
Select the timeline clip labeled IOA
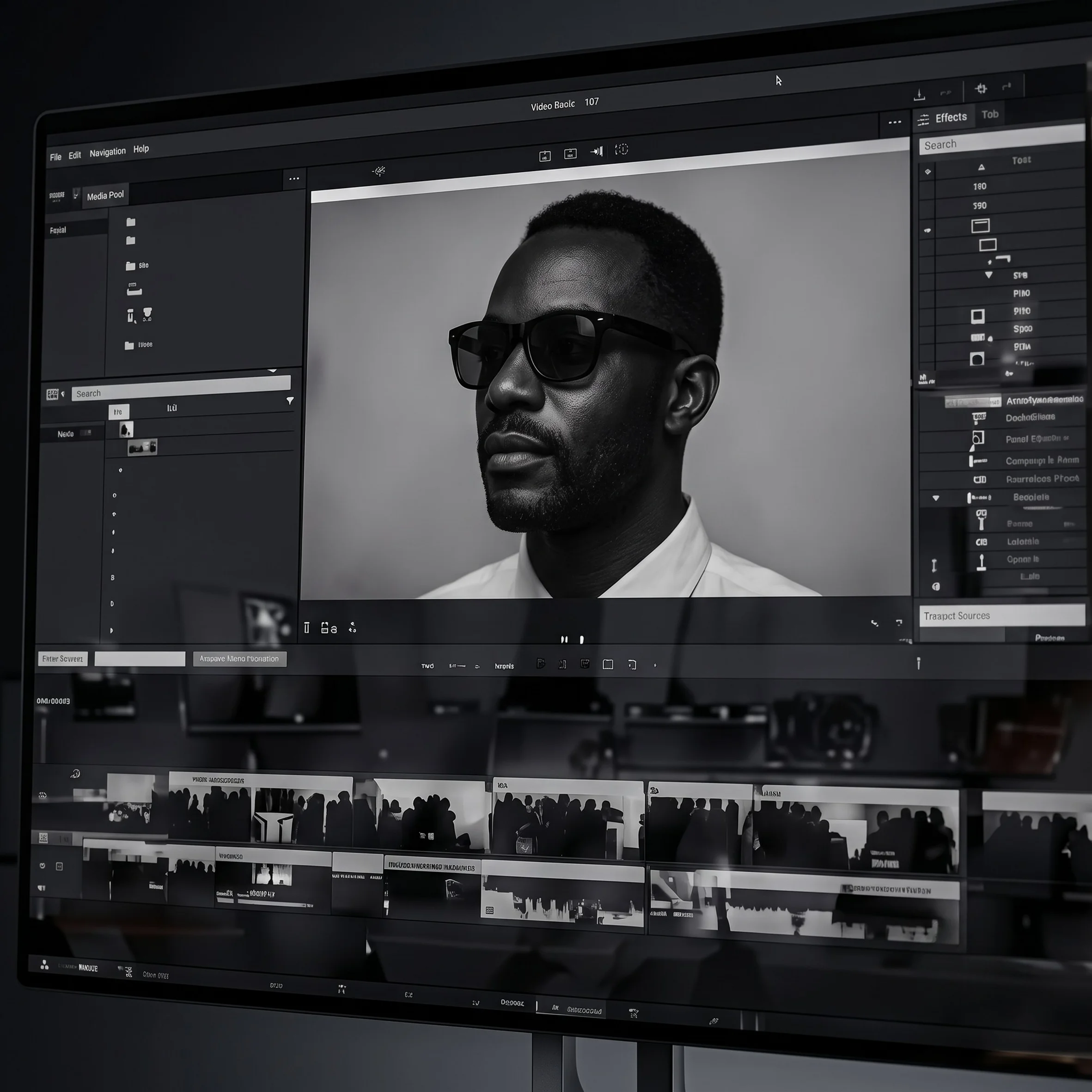567,818
